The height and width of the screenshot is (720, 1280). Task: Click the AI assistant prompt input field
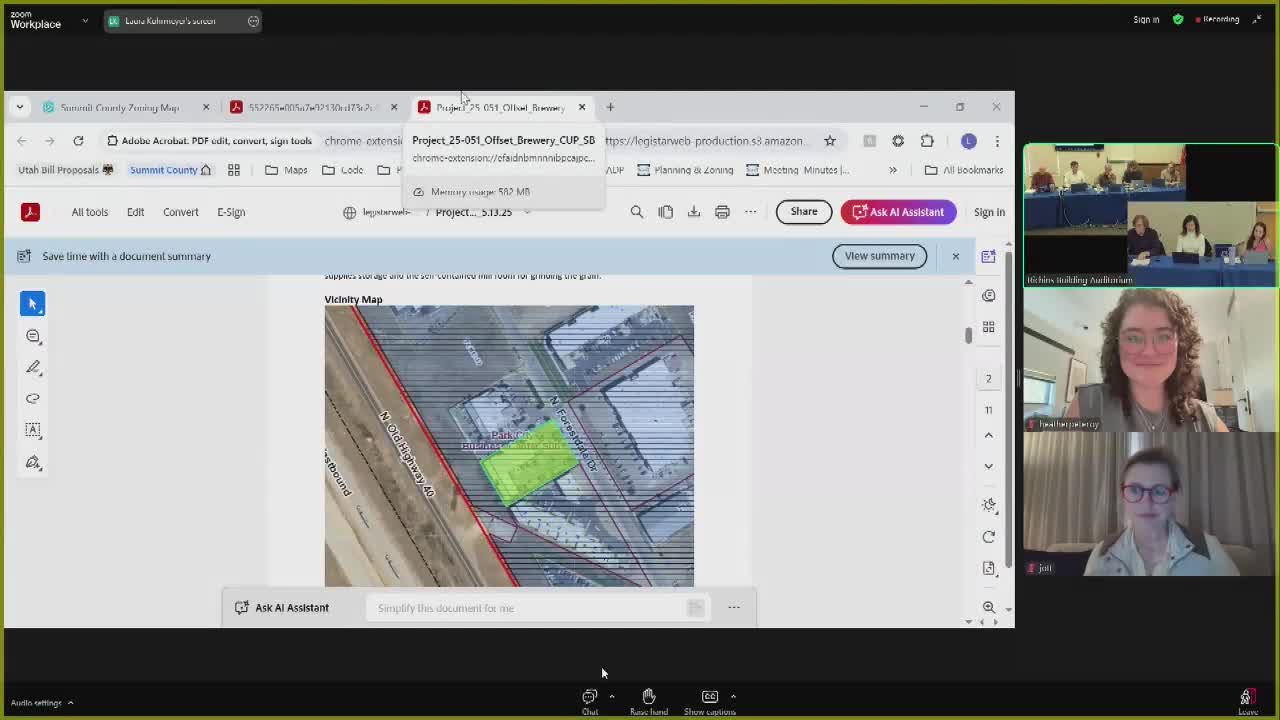coord(530,608)
